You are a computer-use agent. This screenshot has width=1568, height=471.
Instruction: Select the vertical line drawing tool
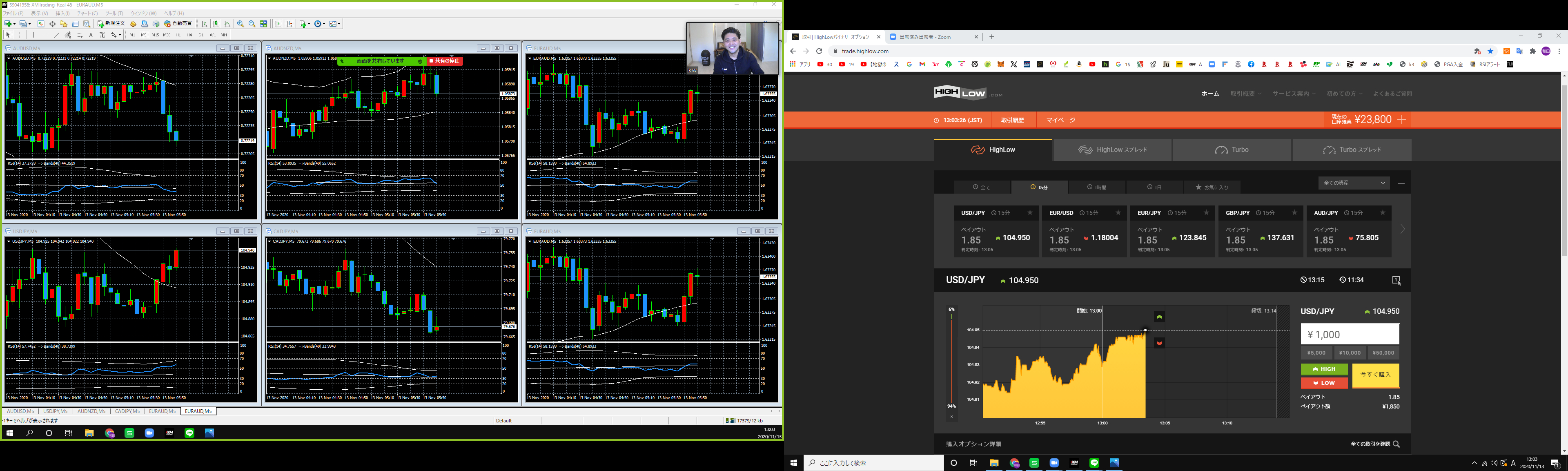(33, 35)
